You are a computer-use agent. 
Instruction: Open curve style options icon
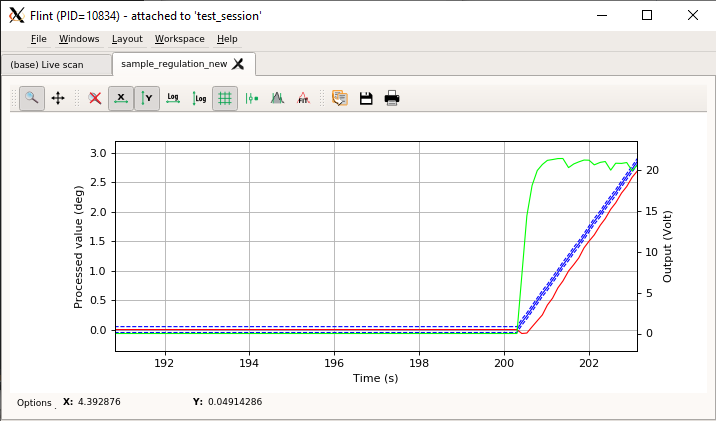click(x=251, y=98)
